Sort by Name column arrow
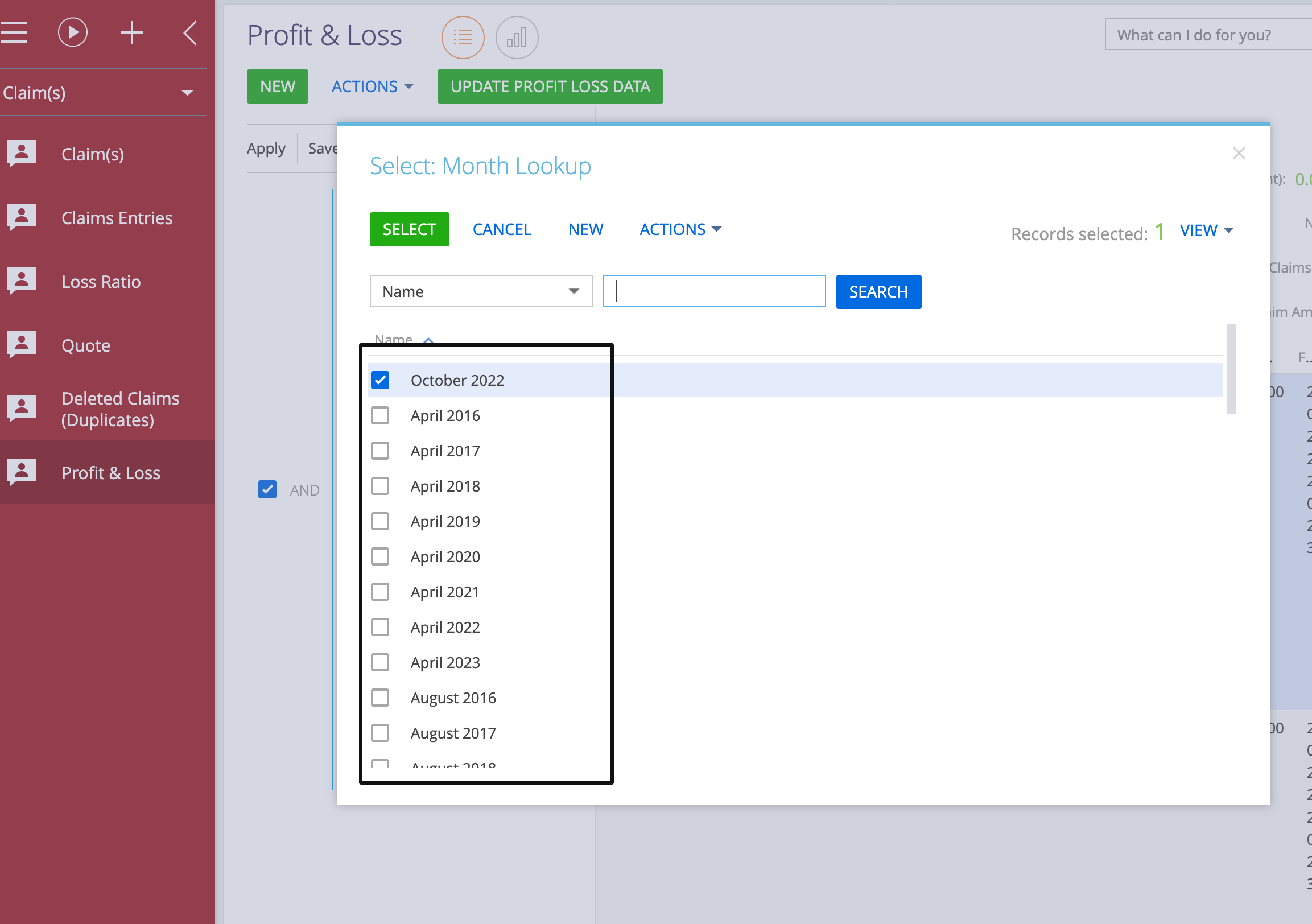The width and height of the screenshot is (1312, 924). click(428, 340)
